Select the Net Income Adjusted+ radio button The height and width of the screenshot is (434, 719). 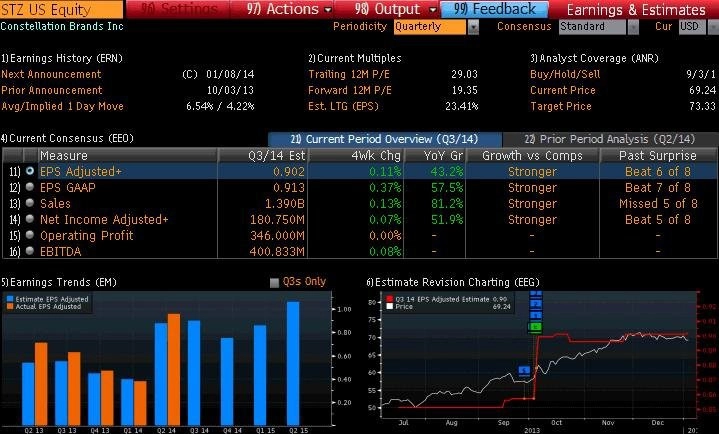click(x=30, y=219)
